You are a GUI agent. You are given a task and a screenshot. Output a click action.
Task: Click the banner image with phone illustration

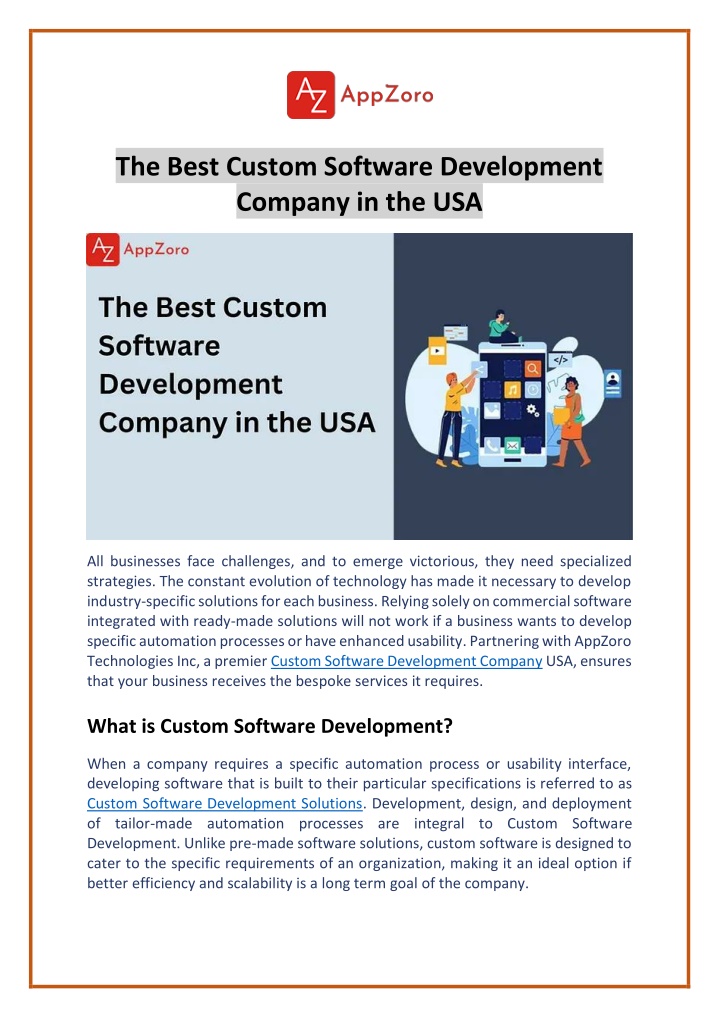click(359, 386)
